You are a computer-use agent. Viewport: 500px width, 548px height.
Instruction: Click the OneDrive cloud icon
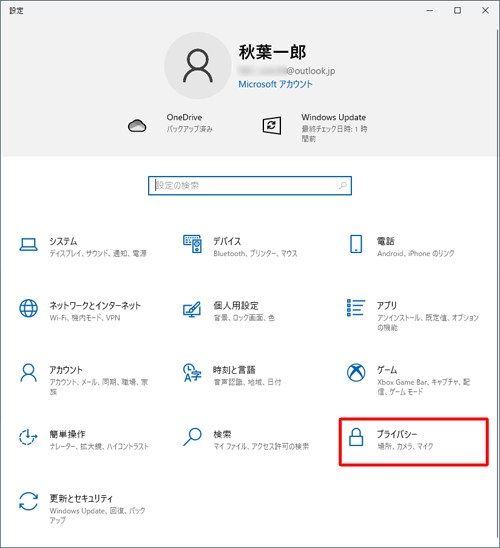point(137,125)
